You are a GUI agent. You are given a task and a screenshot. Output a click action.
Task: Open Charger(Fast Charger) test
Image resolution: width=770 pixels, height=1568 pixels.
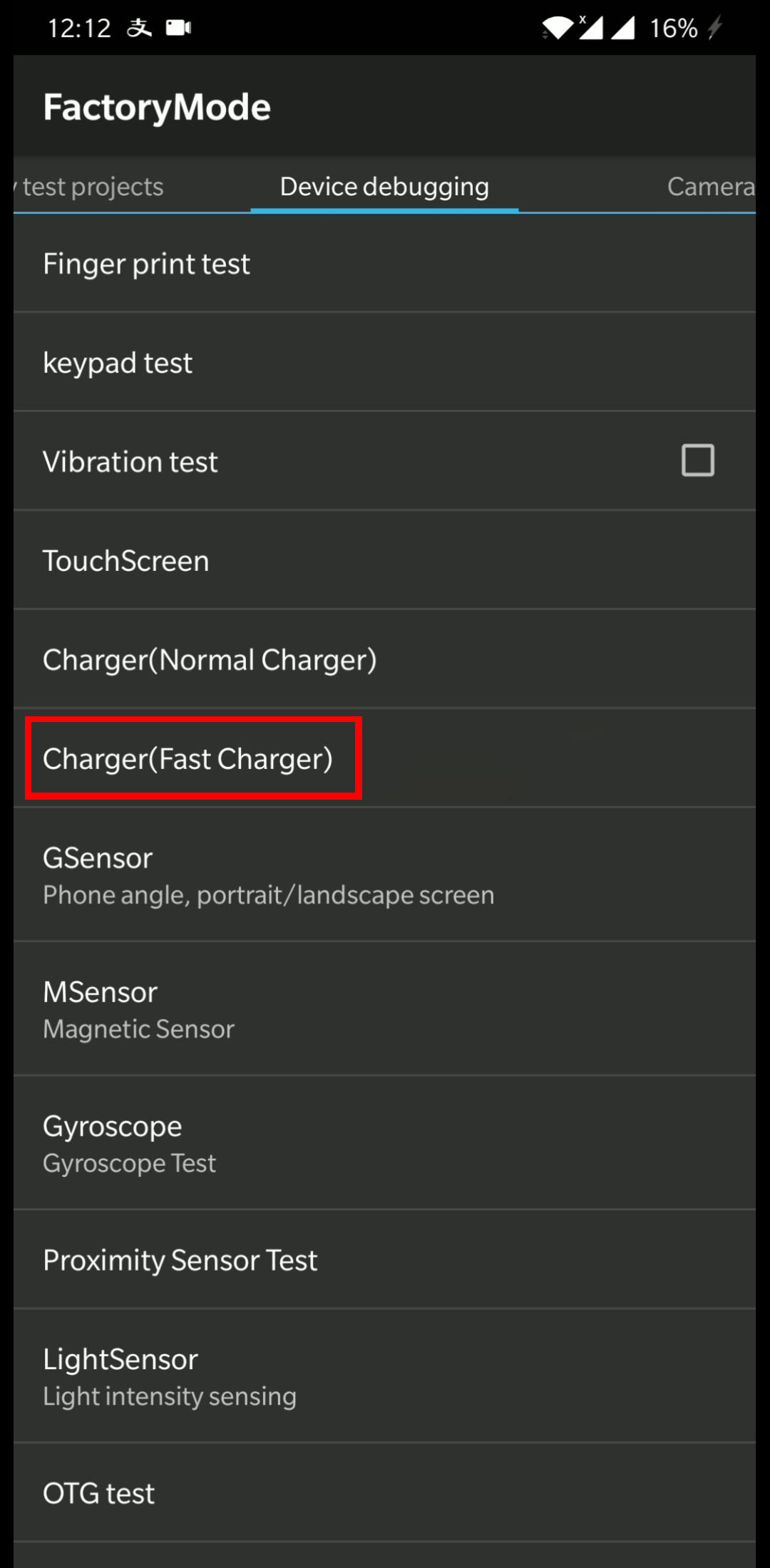pos(384,758)
